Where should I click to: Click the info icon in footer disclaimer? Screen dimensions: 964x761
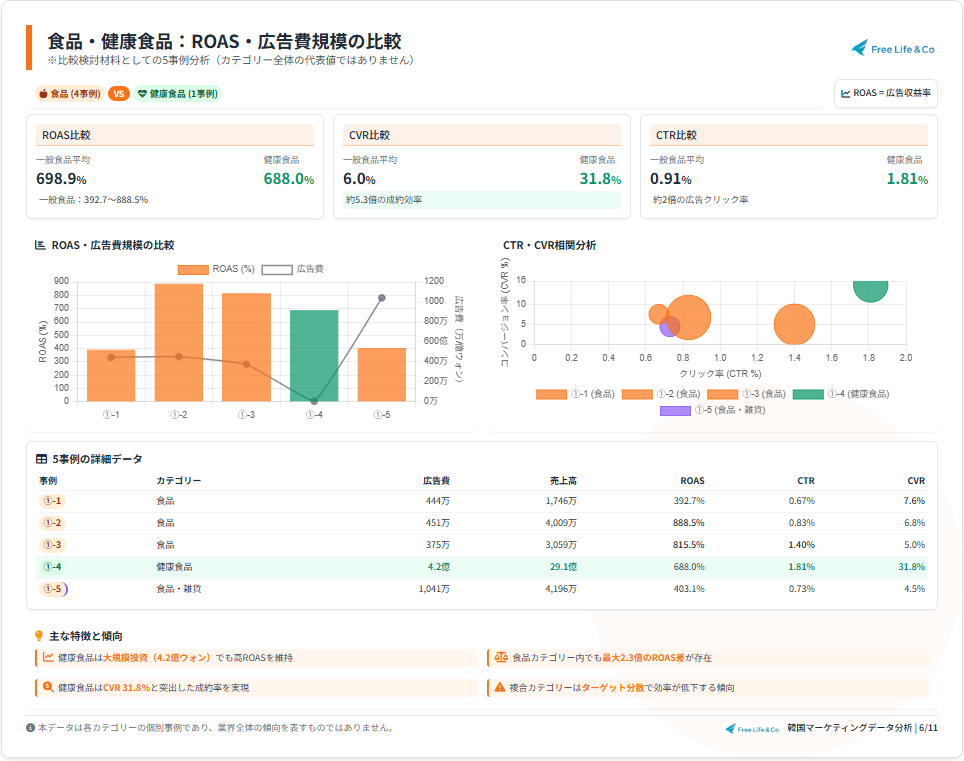pos(30,727)
